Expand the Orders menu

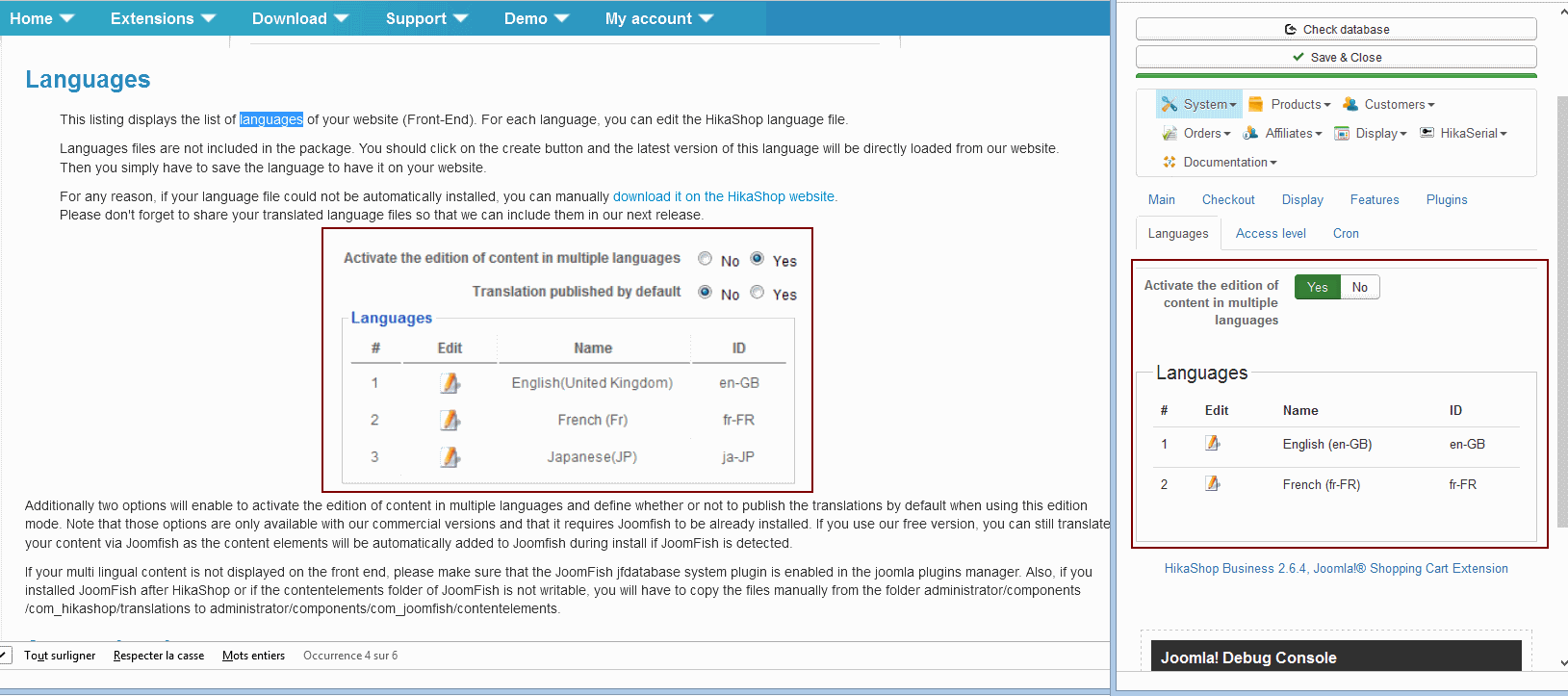[x=1196, y=133]
